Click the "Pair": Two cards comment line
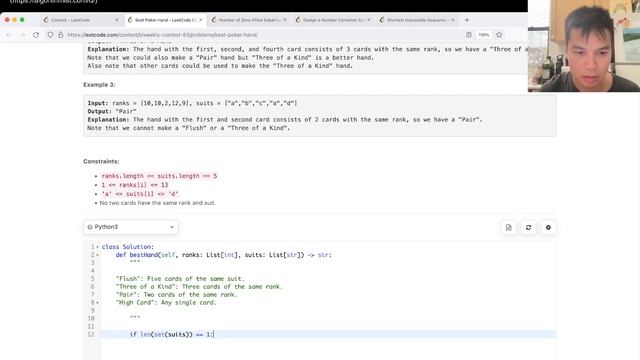The image size is (640, 360). [x=176, y=295]
